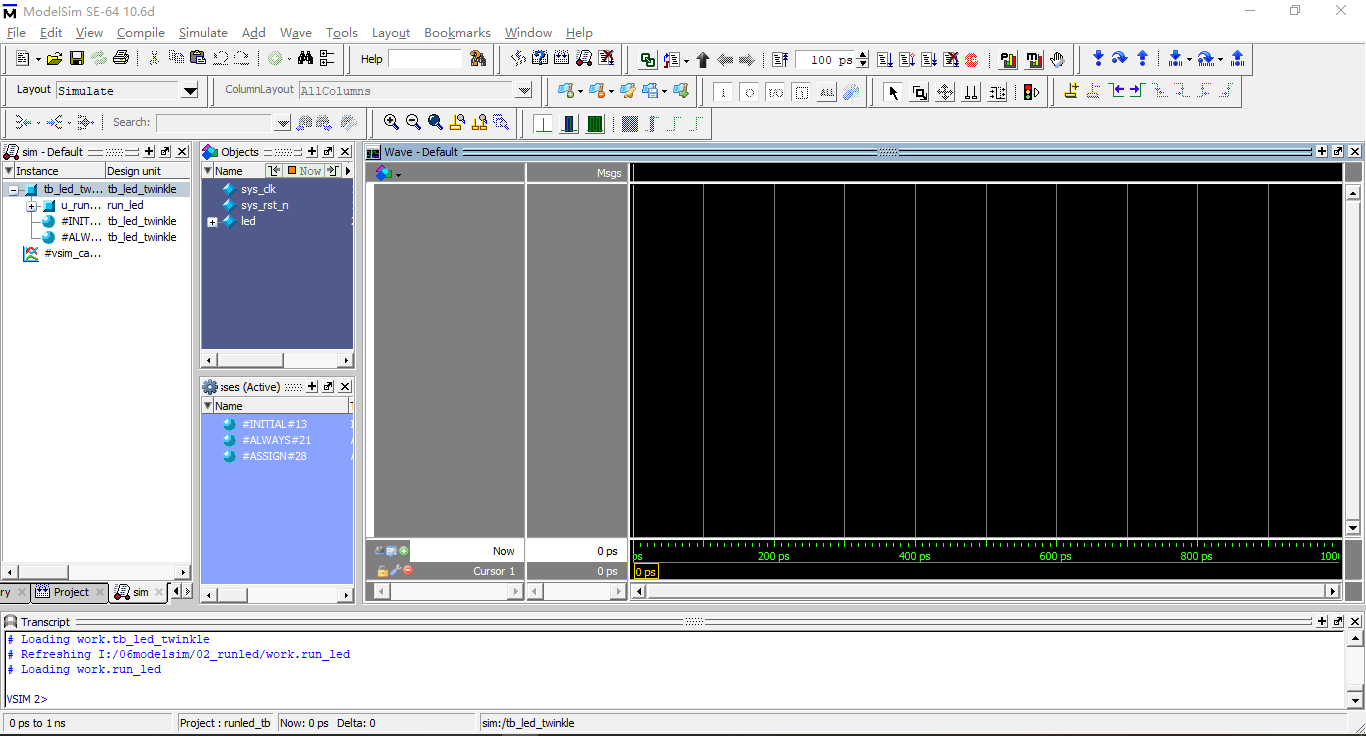Open the Layout Simulate dropdown
The image size is (1366, 736).
pos(190,91)
